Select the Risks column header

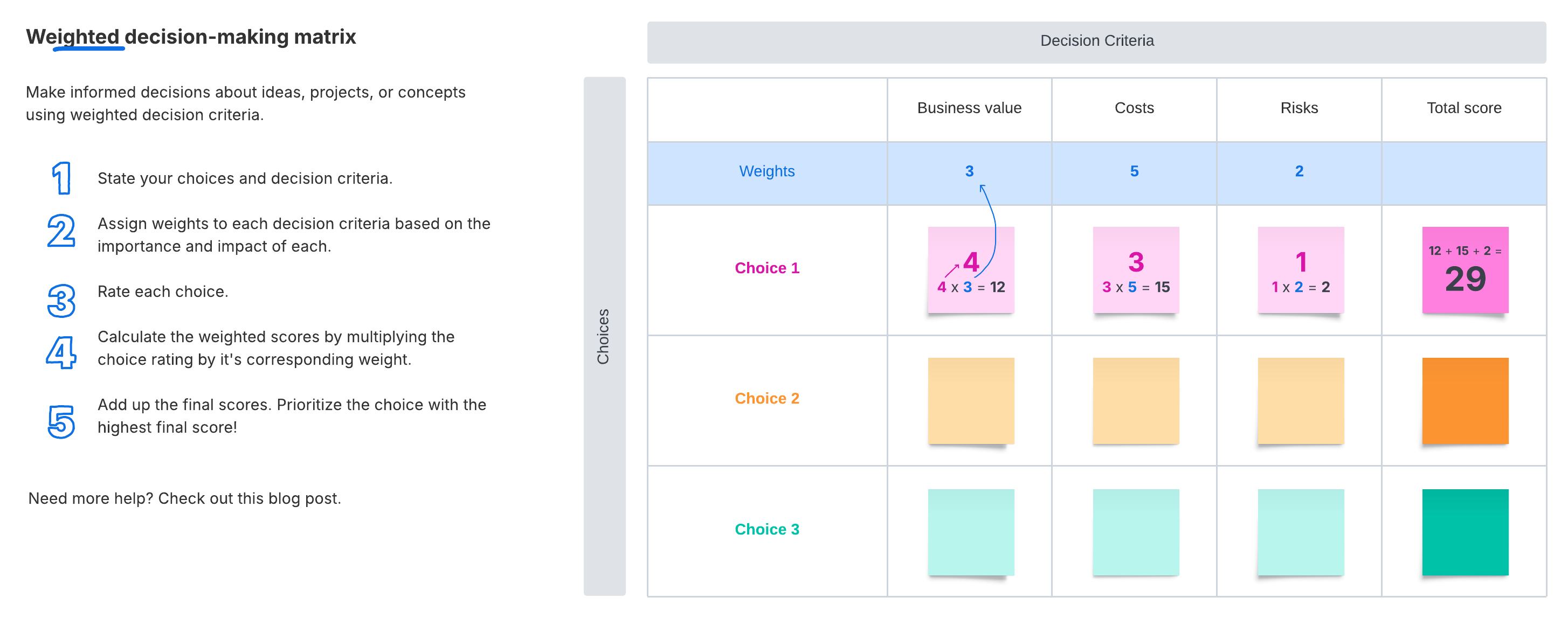tap(1299, 108)
